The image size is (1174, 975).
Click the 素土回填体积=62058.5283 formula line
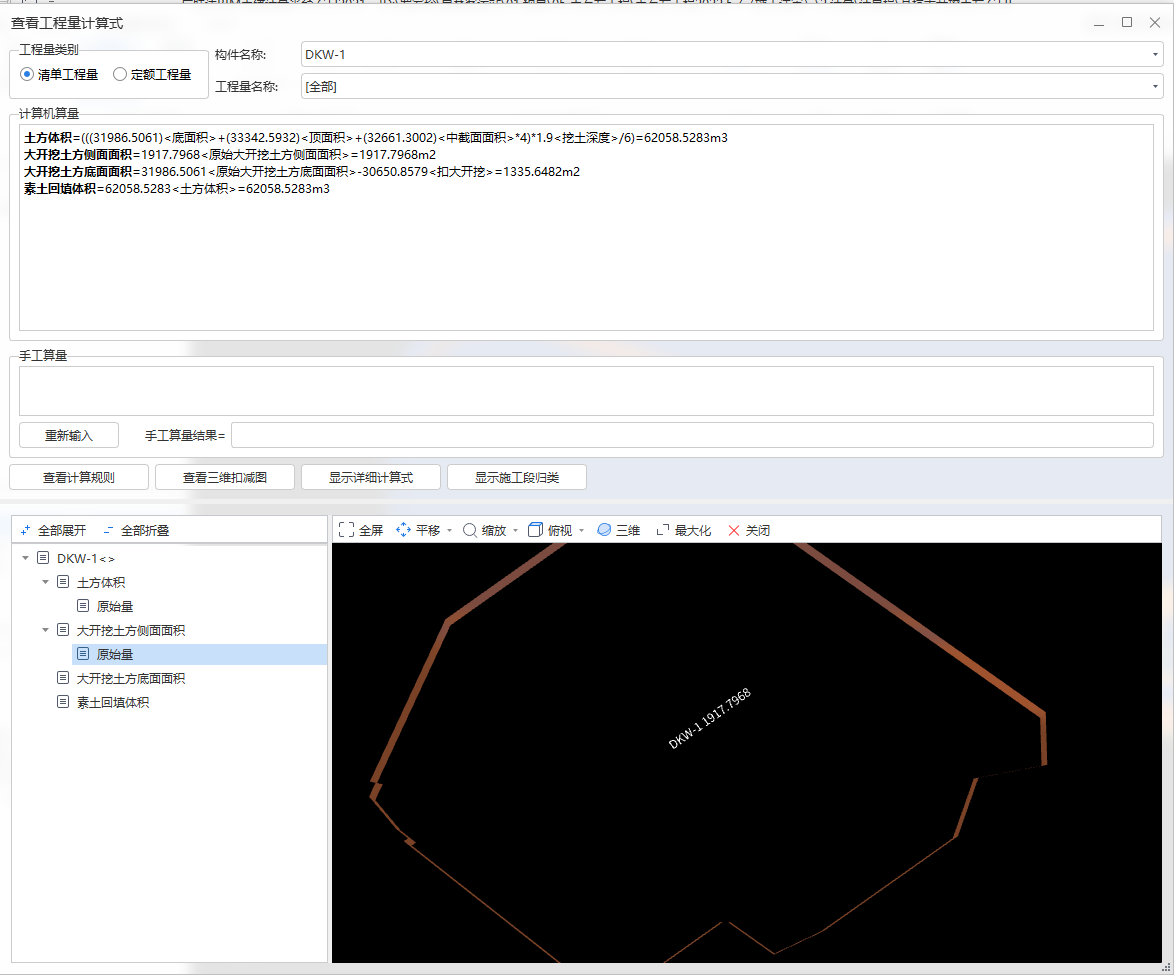[x=177, y=189]
